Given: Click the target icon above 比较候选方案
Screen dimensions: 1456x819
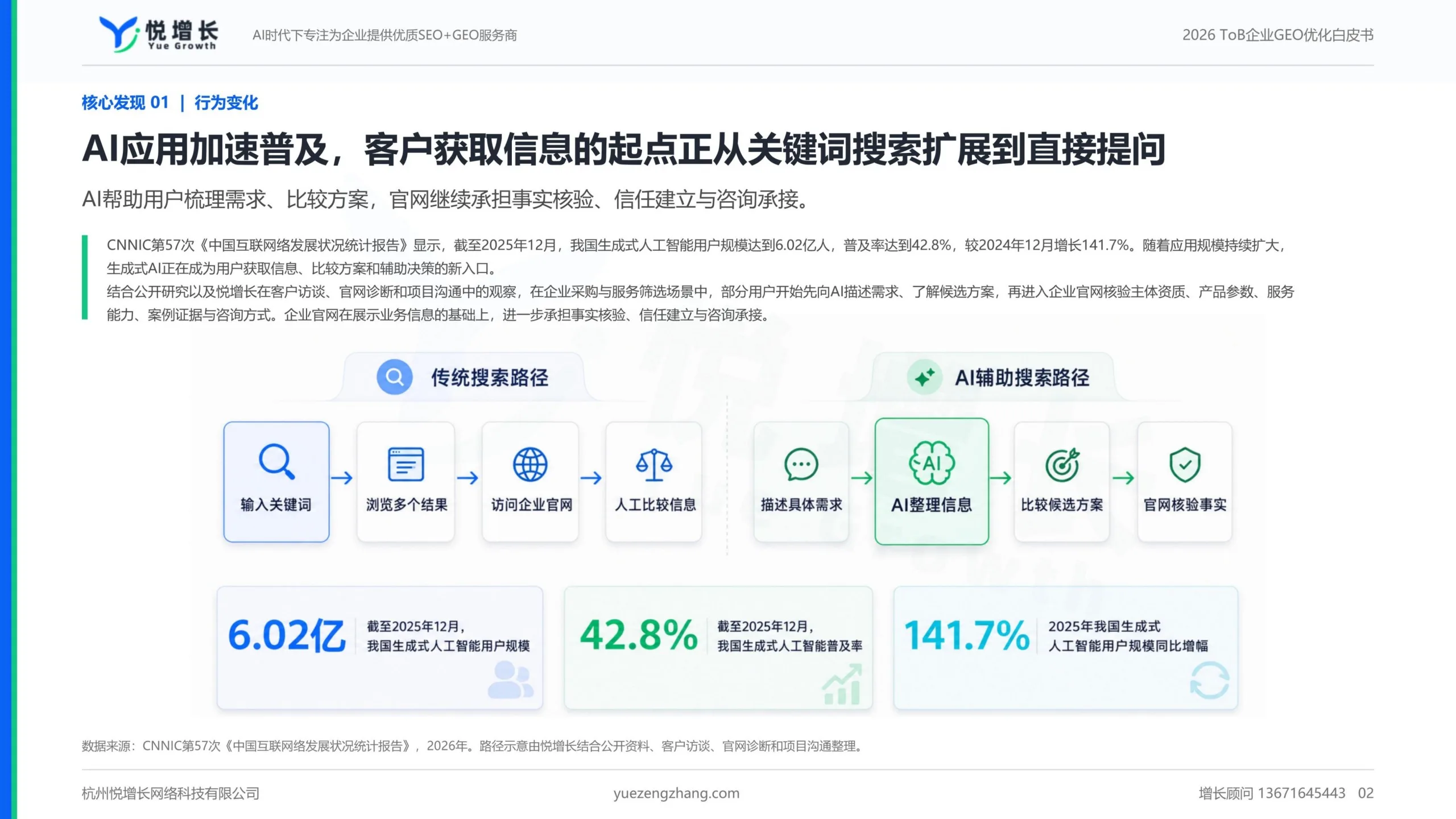Looking at the screenshot, I should click(x=1062, y=464).
